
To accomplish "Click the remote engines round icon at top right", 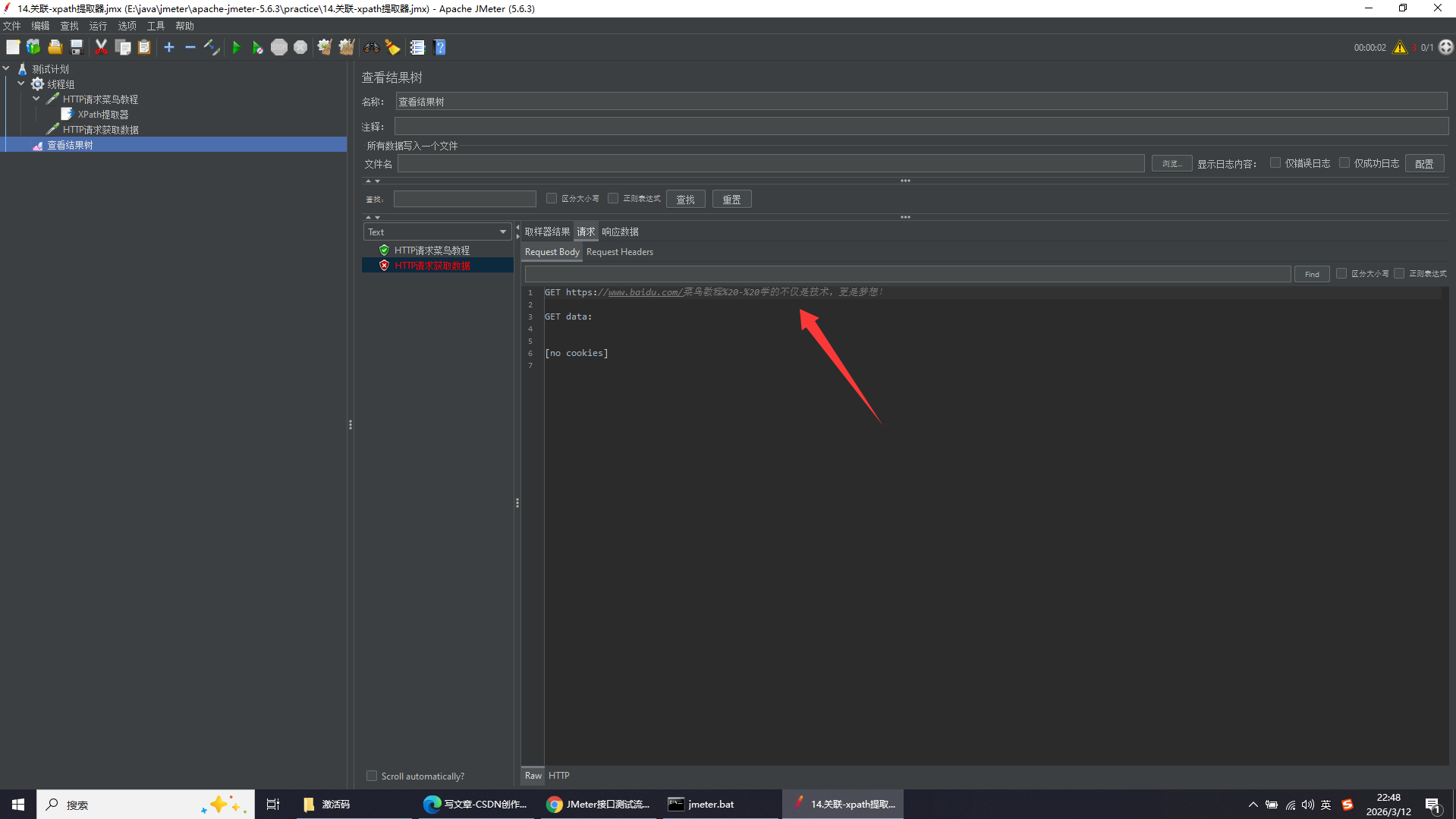I will pos(1446,47).
